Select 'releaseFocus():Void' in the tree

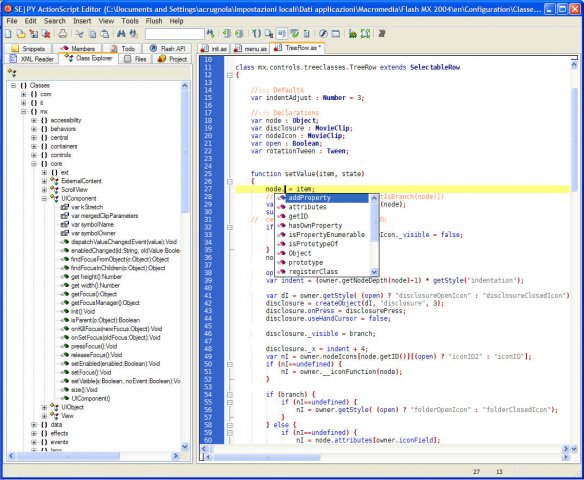click(x=96, y=355)
